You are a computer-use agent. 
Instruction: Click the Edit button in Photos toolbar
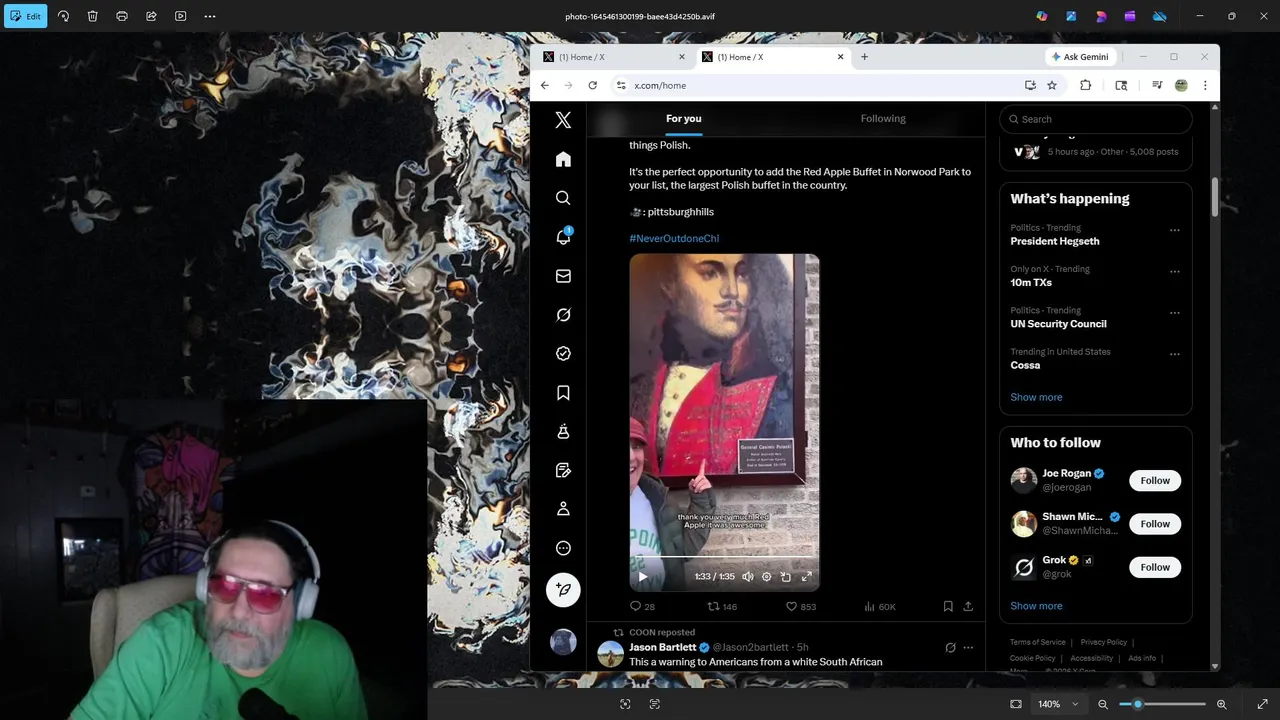(25, 16)
